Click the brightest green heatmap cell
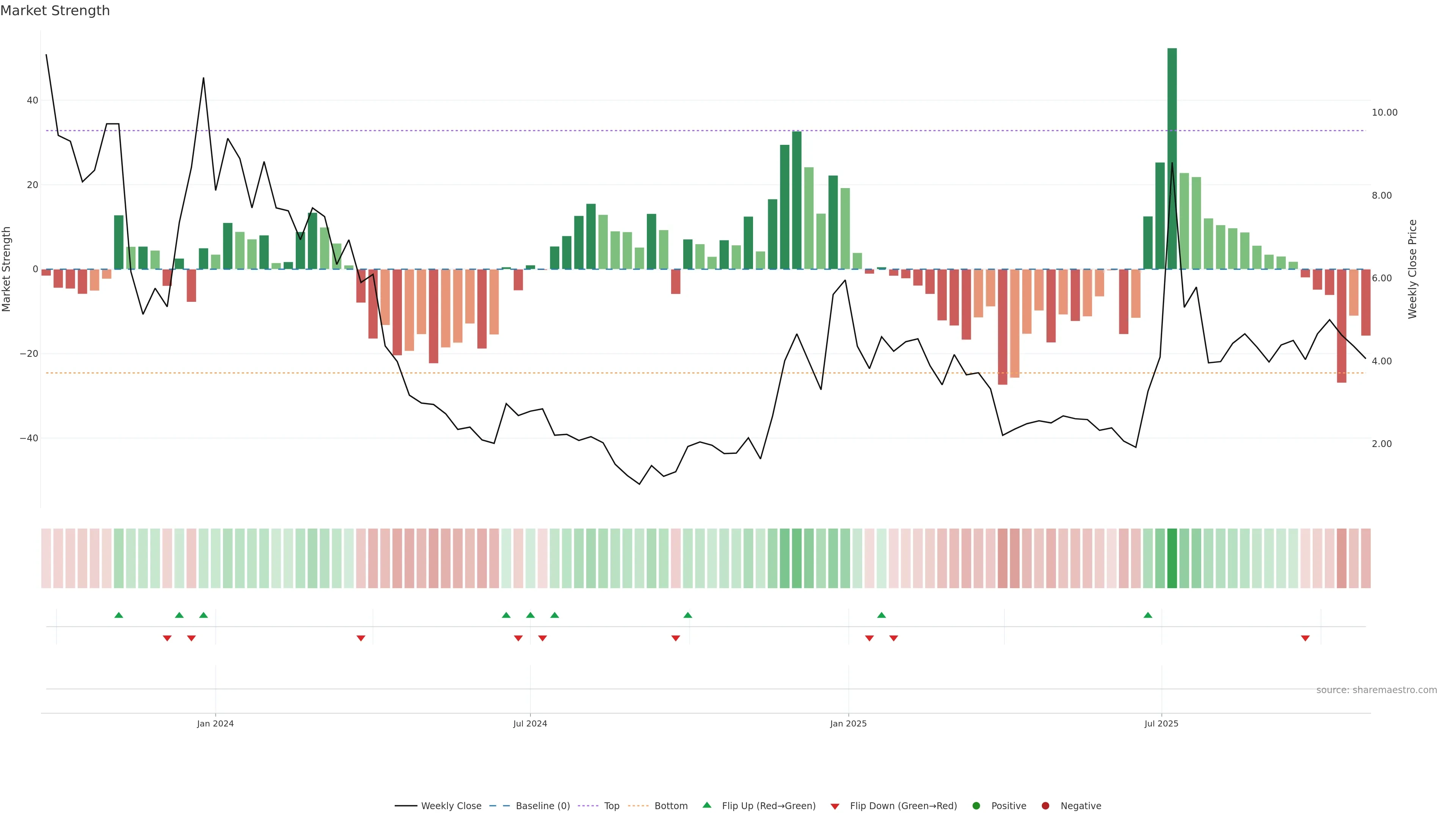Viewport: 1456px width, 819px height. click(1172, 559)
